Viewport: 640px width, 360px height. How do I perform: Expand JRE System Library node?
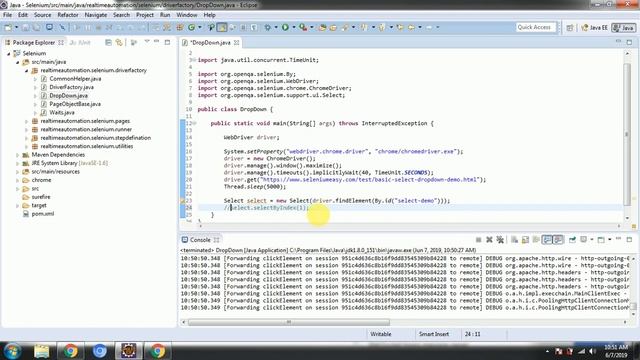tap(18, 163)
